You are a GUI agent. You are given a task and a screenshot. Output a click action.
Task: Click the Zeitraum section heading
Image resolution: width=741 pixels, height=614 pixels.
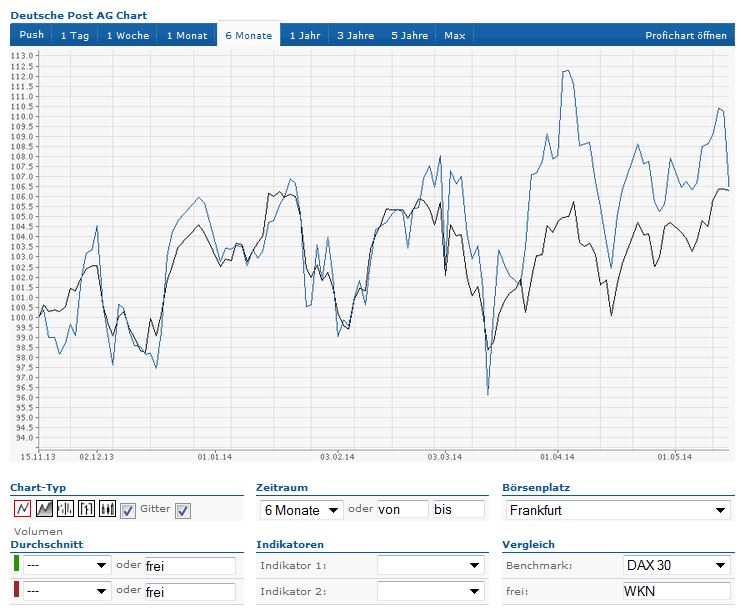coord(282,487)
